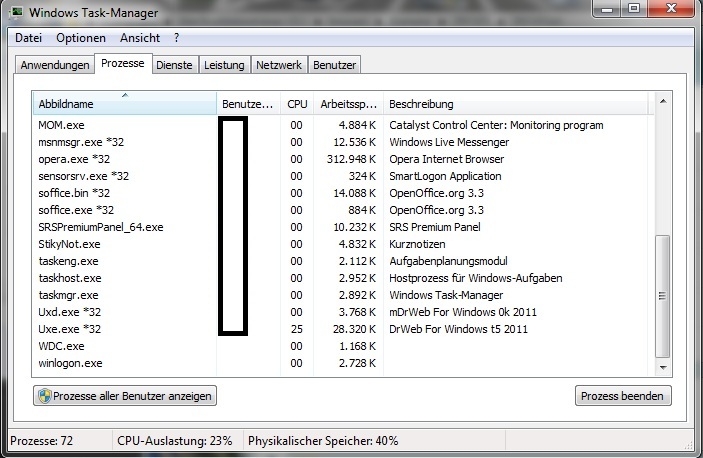703x458 pixels.
Task: Click the CPU value 25
Action: [x=296, y=329]
